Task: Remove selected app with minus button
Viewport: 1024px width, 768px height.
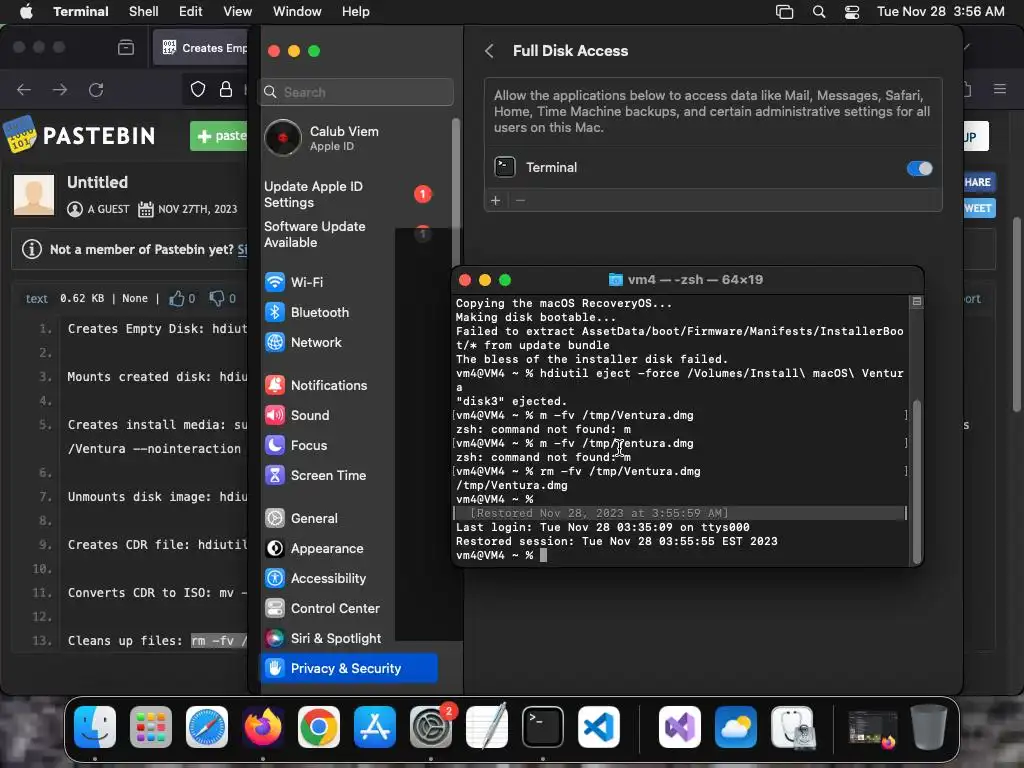Action: point(520,200)
